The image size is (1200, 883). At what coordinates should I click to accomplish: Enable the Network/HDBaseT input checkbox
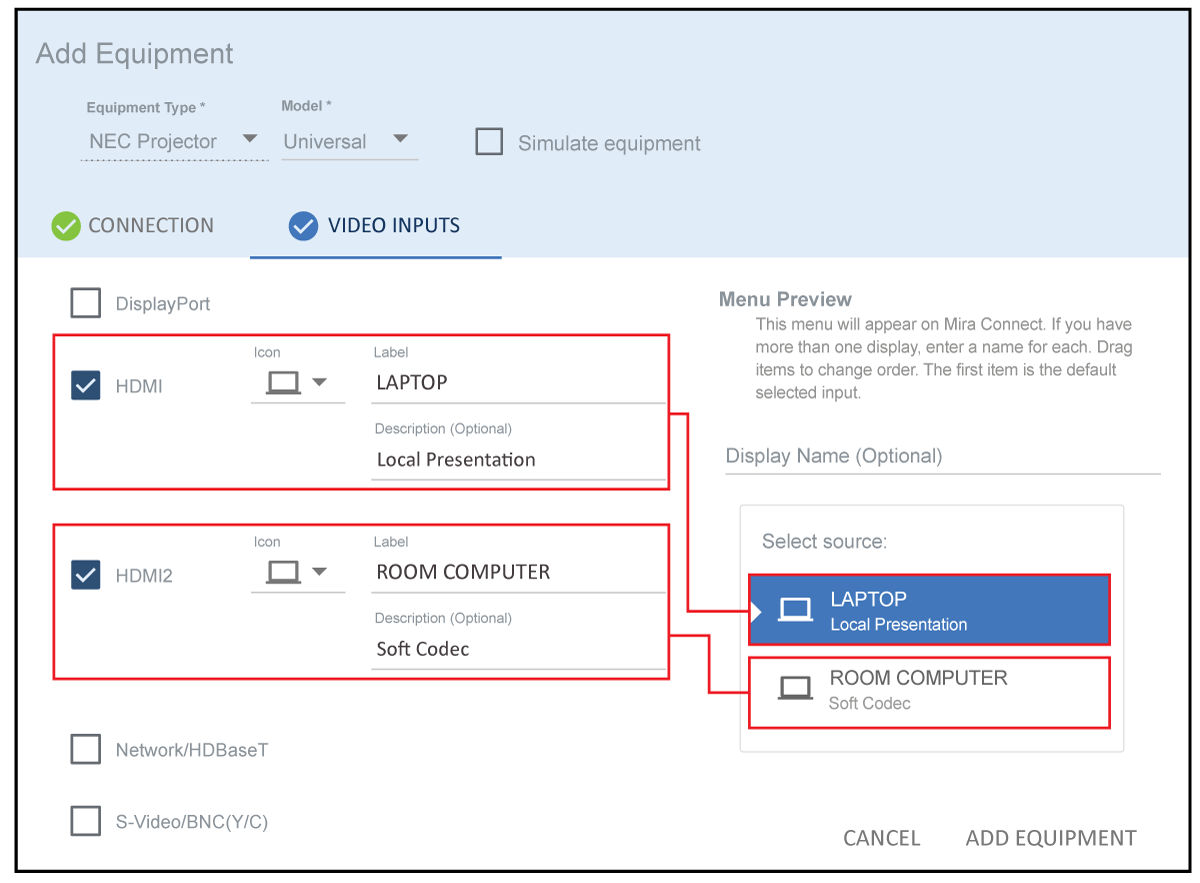click(x=86, y=749)
